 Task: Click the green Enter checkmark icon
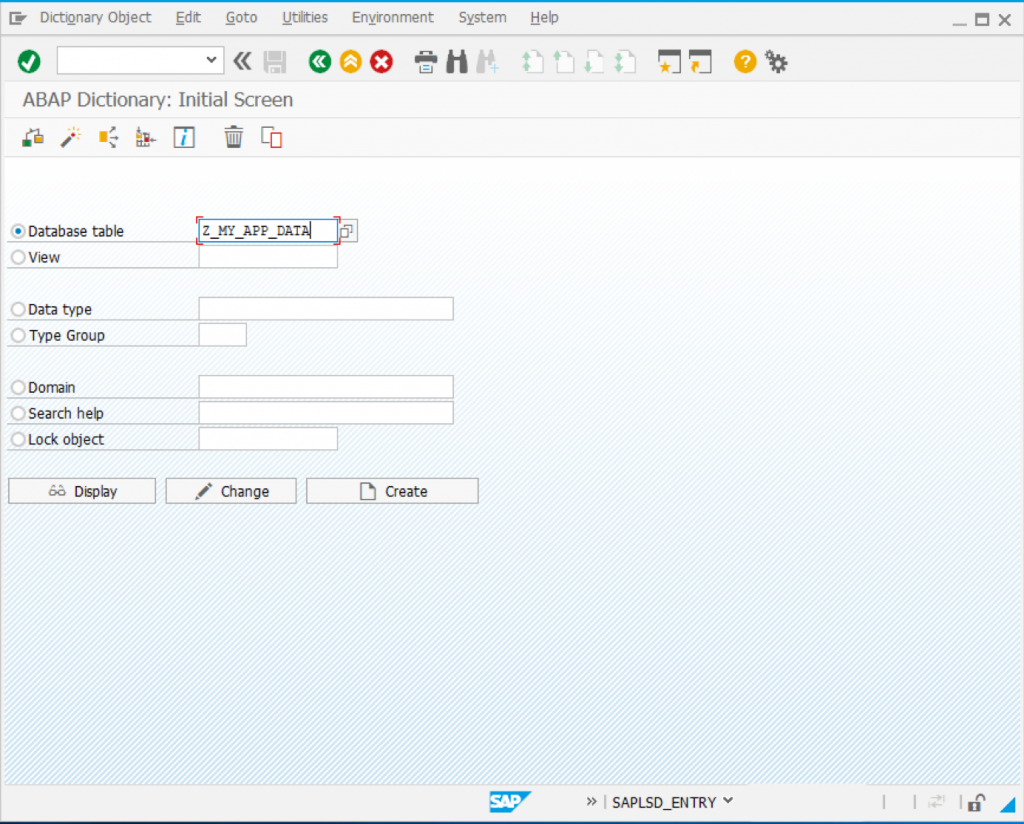29,62
